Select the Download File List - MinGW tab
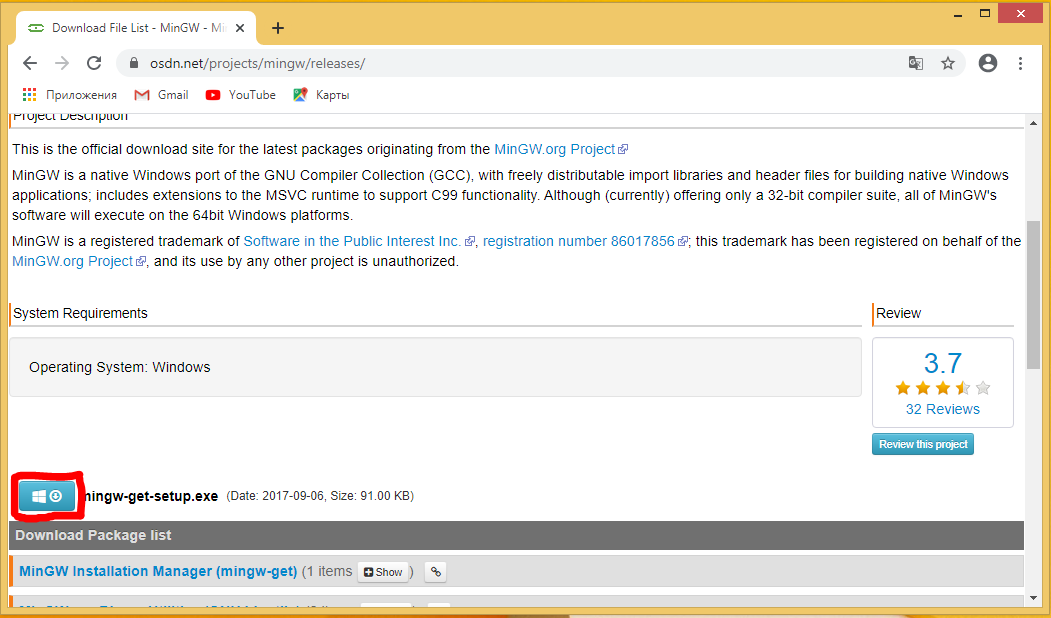This screenshot has width=1051, height=618. click(x=136, y=28)
